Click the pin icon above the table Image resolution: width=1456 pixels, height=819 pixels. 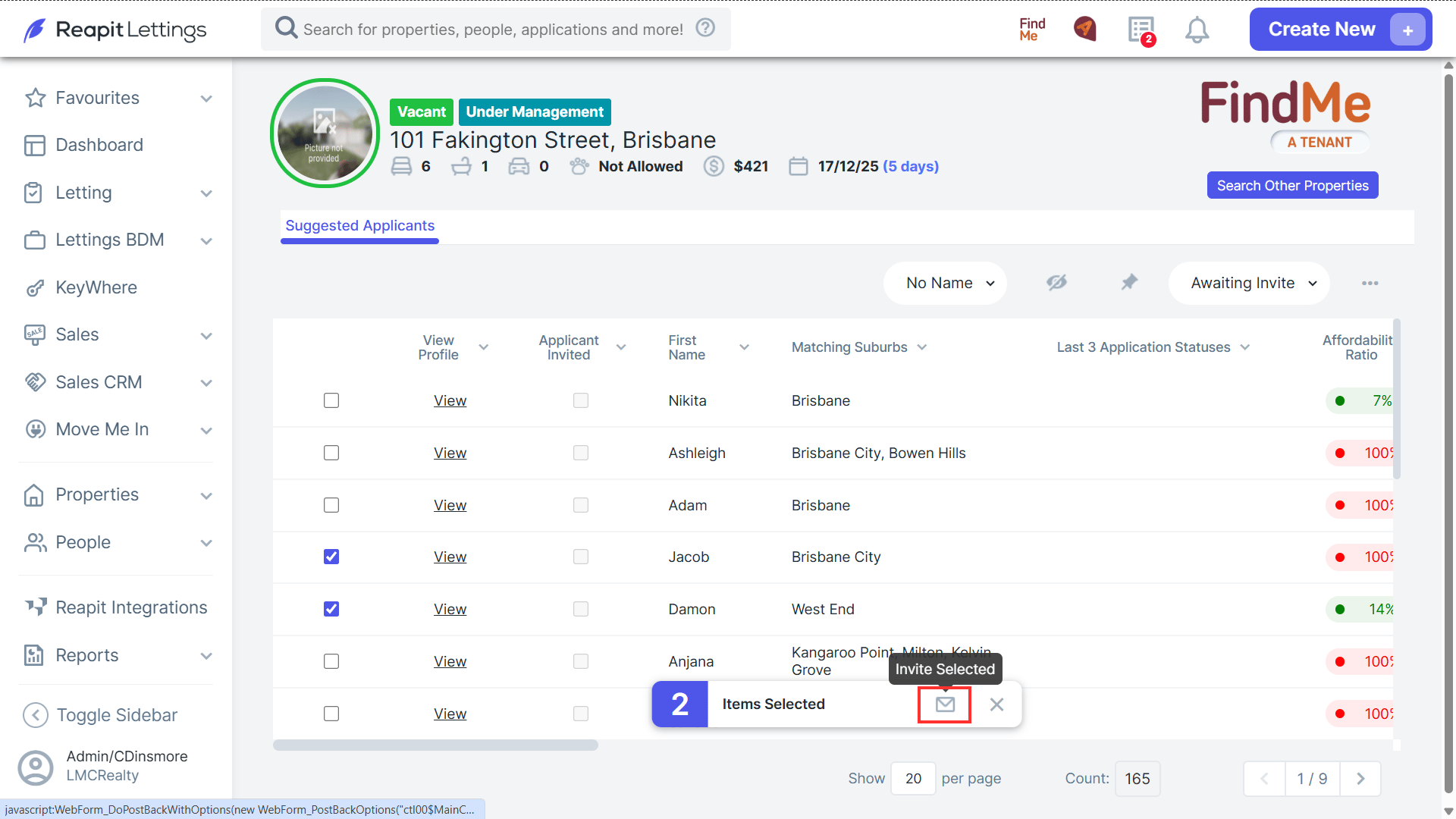tap(1129, 283)
